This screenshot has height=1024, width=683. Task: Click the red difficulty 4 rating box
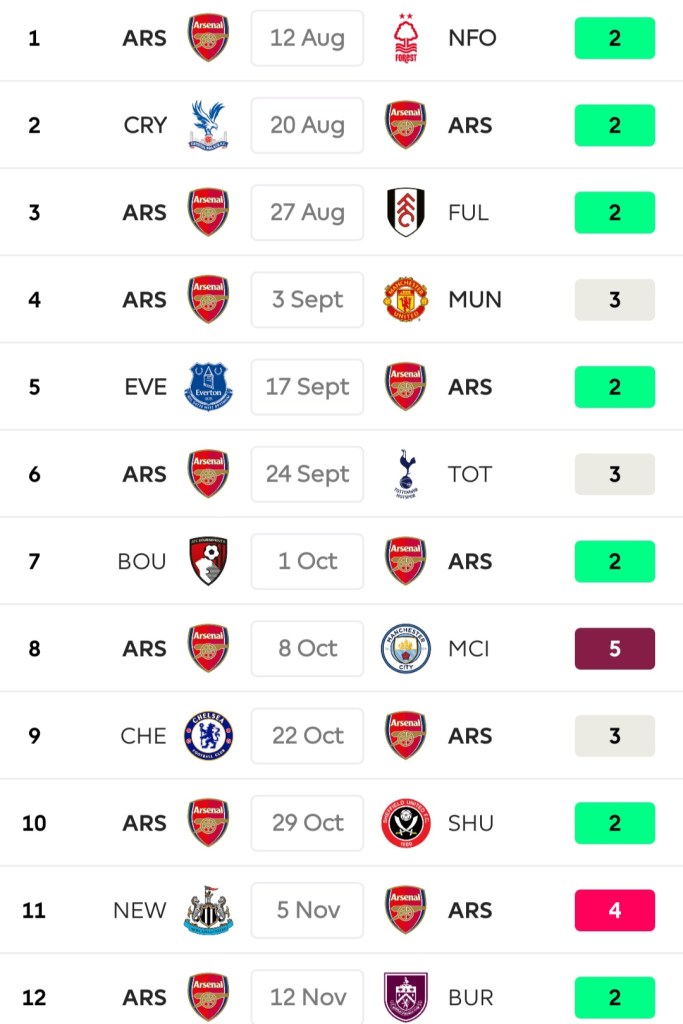pos(614,910)
